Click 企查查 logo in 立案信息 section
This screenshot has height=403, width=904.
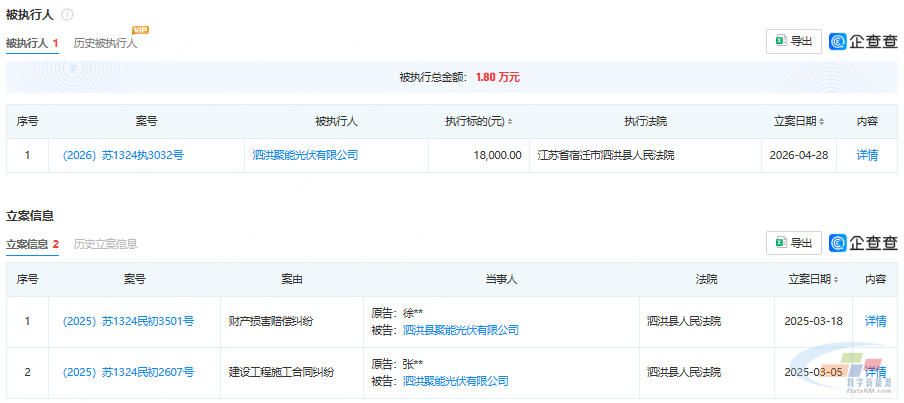pyautogui.click(x=863, y=243)
